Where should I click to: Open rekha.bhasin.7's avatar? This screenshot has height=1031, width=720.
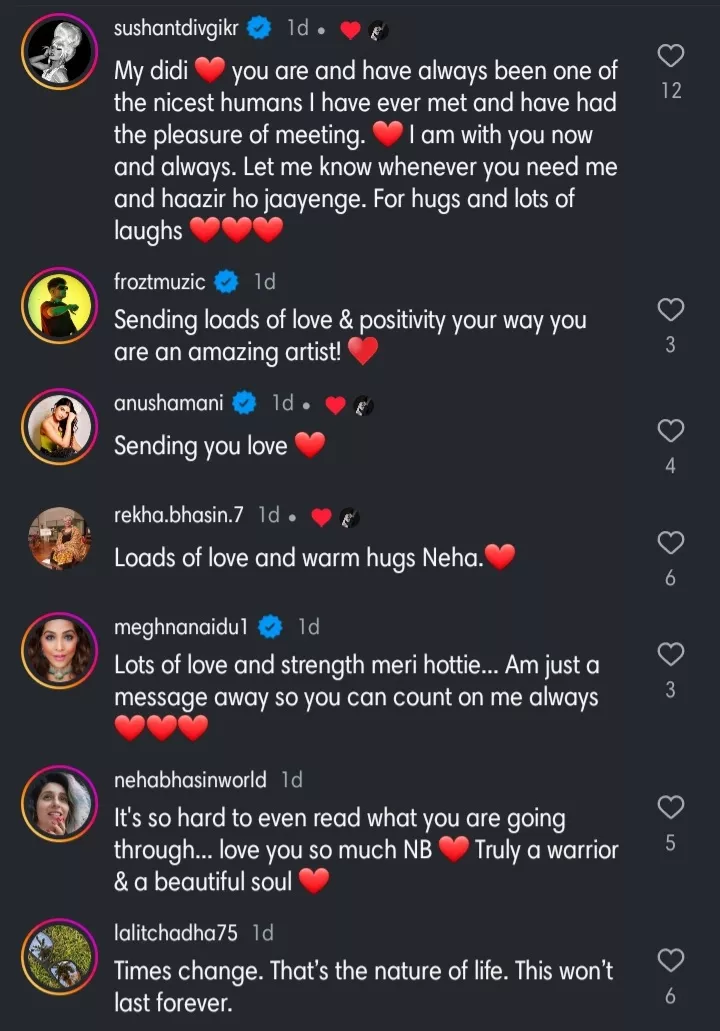click(59, 538)
